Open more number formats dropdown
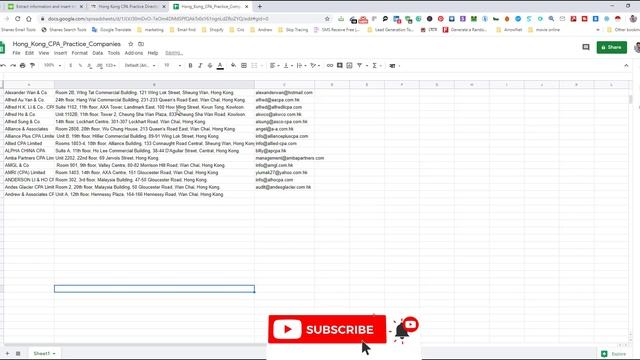The image size is (640, 360). (111, 66)
